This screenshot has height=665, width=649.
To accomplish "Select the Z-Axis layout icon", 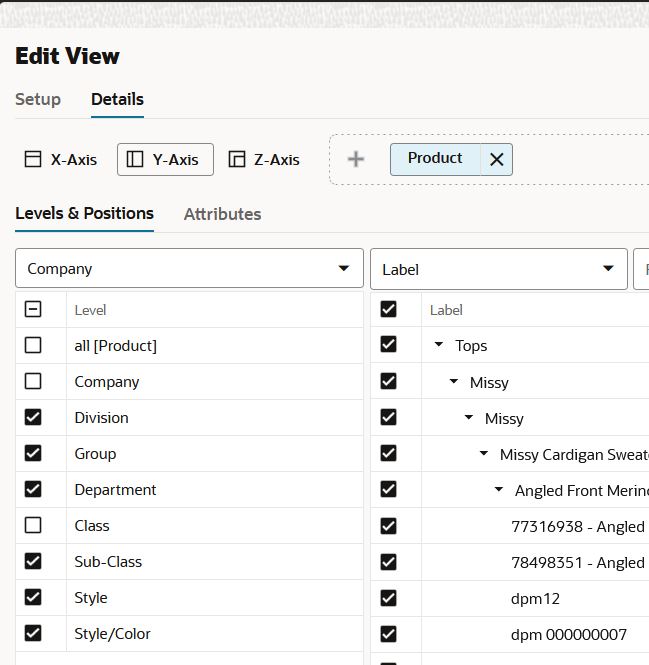I will tap(237, 159).
